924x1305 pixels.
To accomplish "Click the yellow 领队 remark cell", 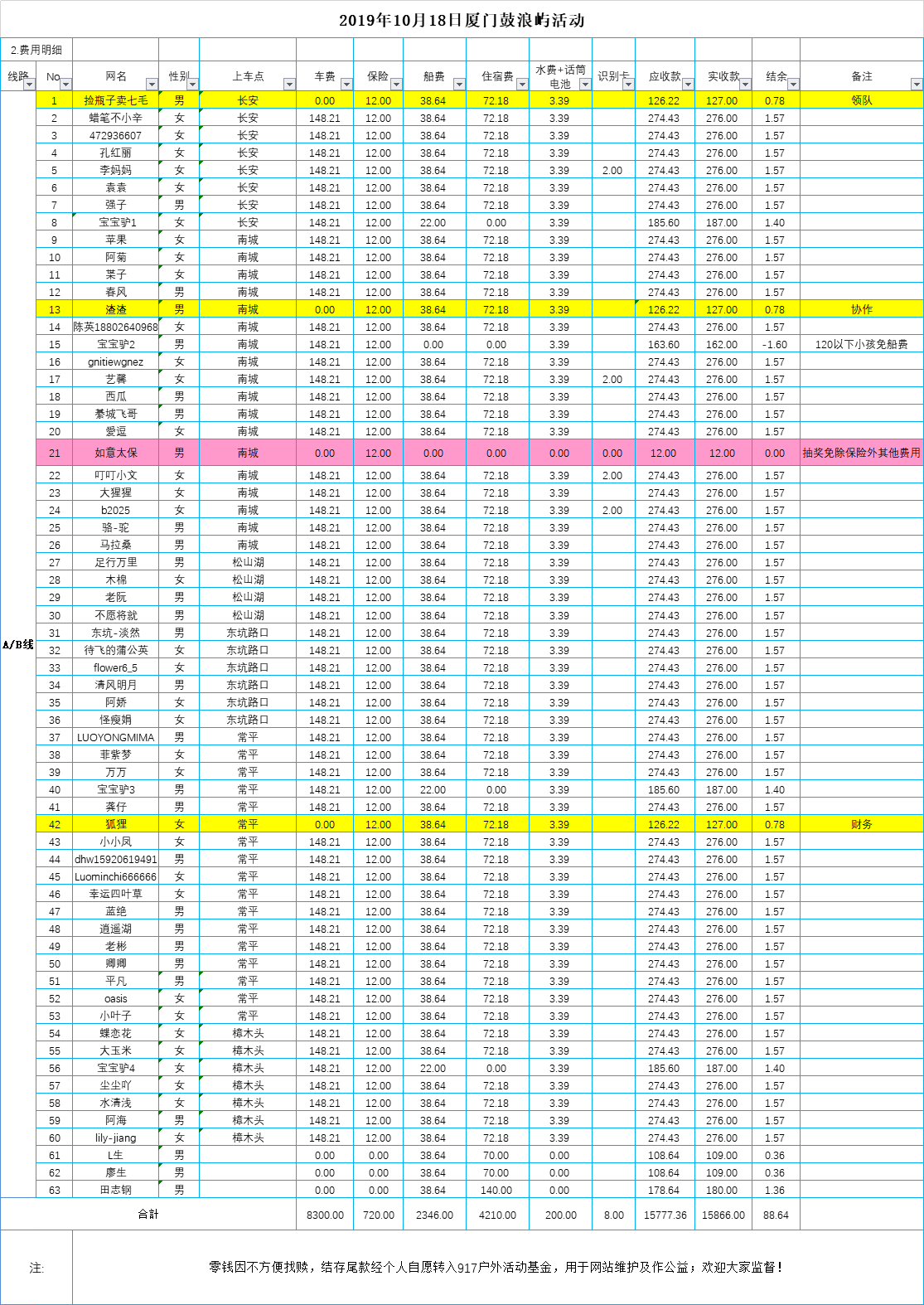I will pyautogui.click(x=861, y=100).
